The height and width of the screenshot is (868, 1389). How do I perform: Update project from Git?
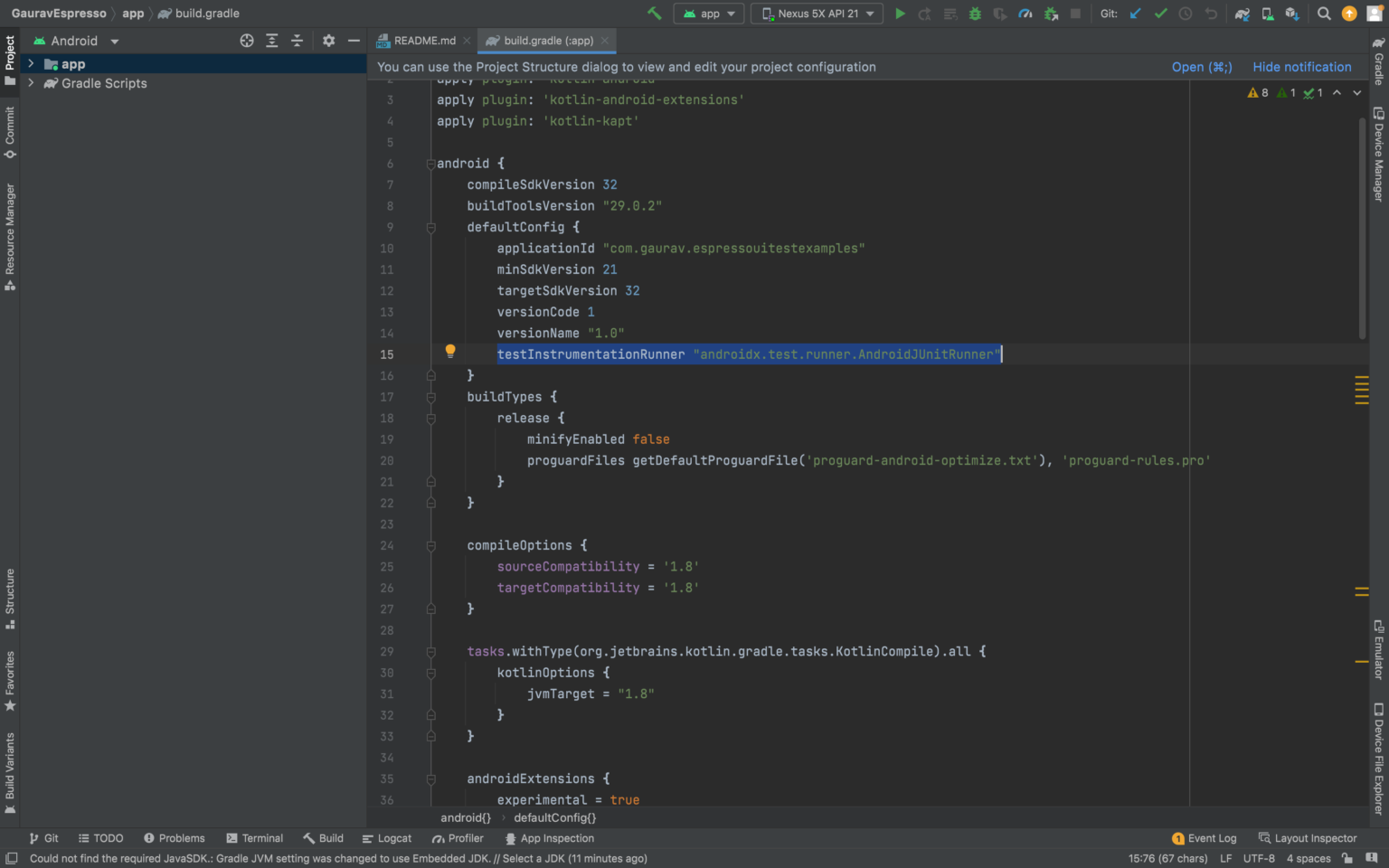tap(1135, 14)
